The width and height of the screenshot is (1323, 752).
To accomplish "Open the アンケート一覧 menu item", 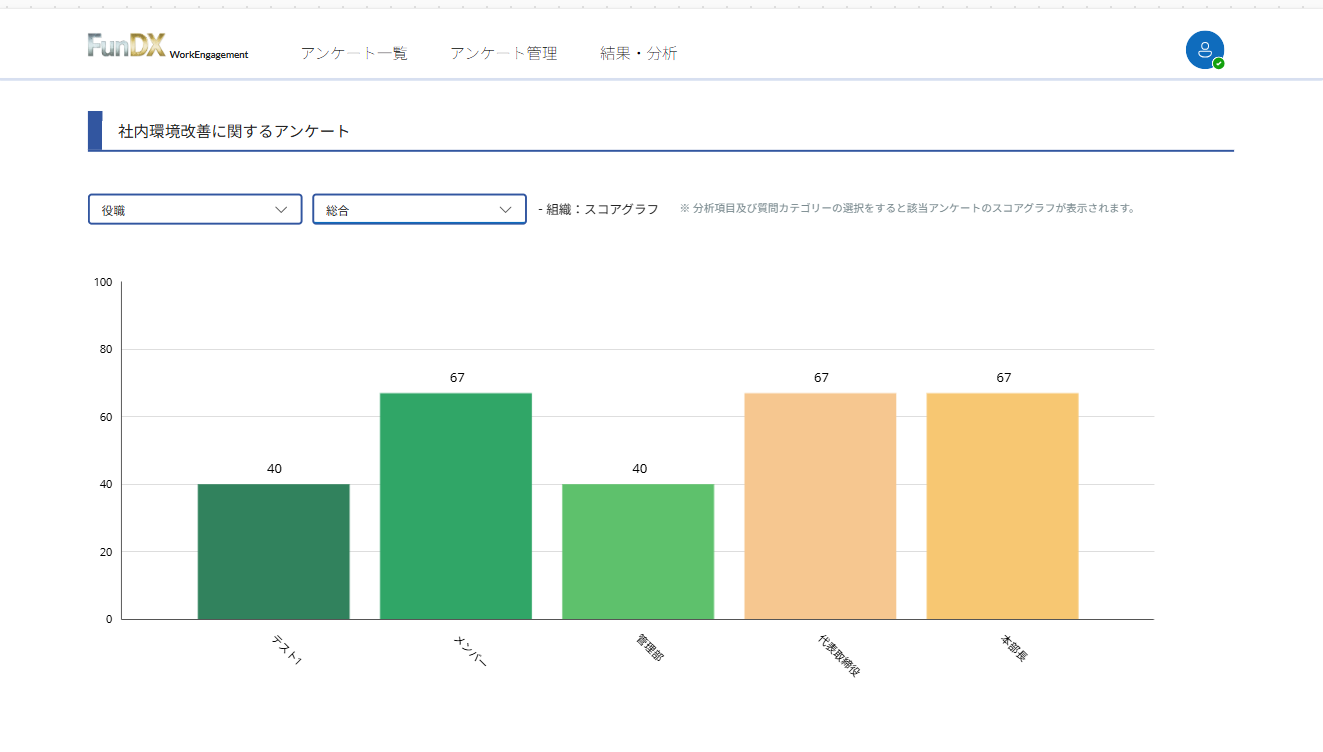I will coord(354,54).
